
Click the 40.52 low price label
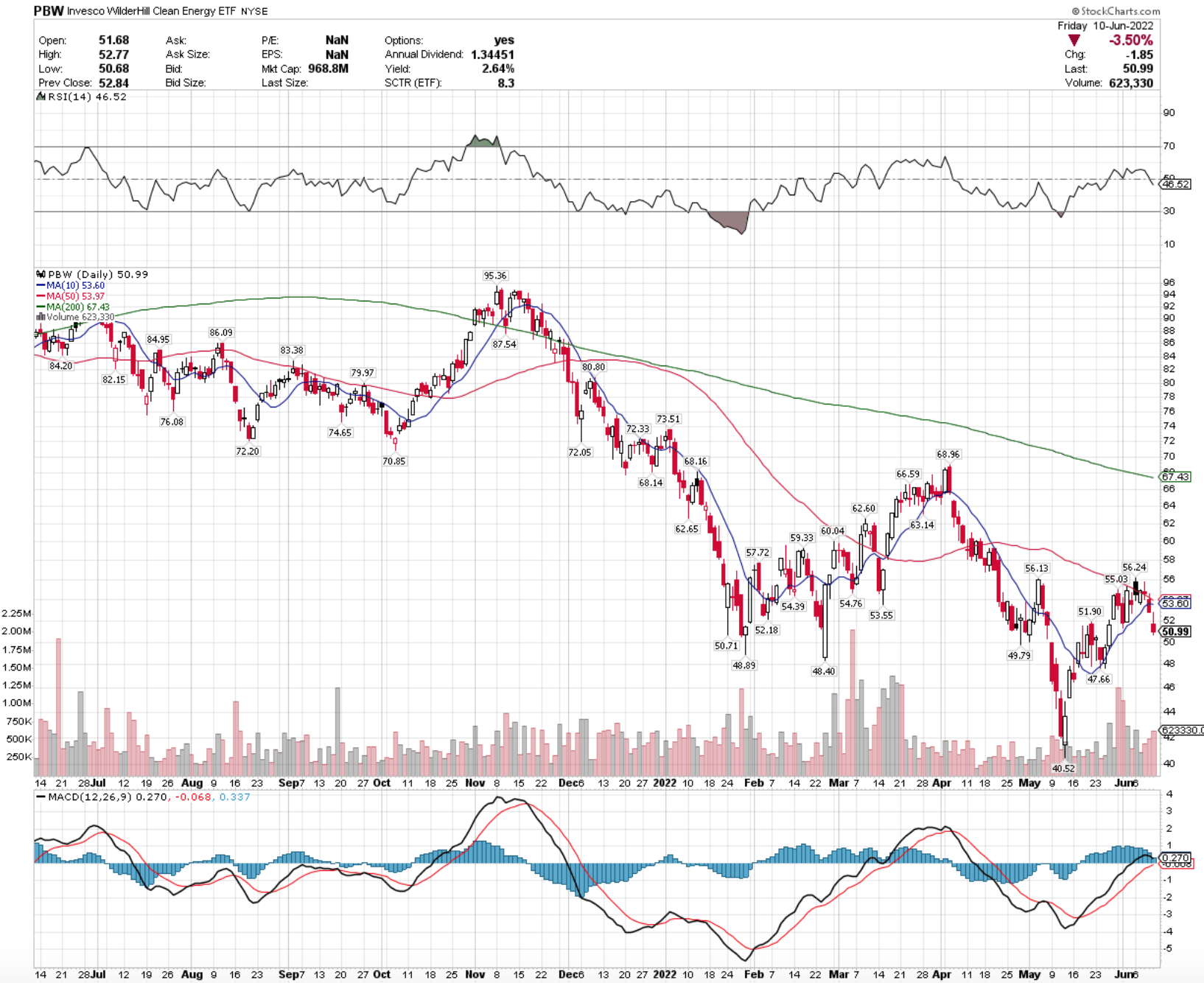coord(1063,768)
